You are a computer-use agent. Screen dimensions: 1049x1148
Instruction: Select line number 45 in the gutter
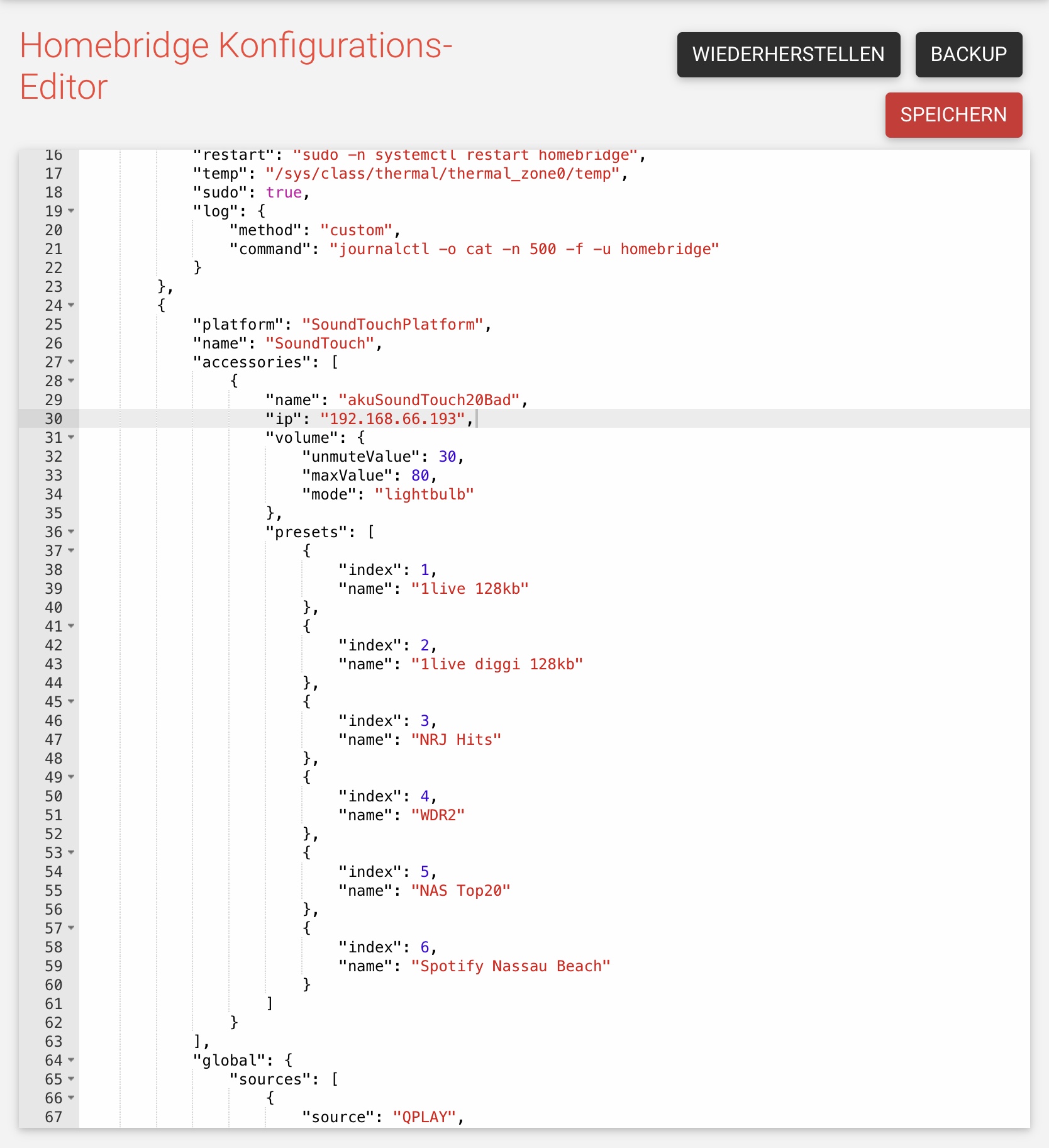pos(53,702)
